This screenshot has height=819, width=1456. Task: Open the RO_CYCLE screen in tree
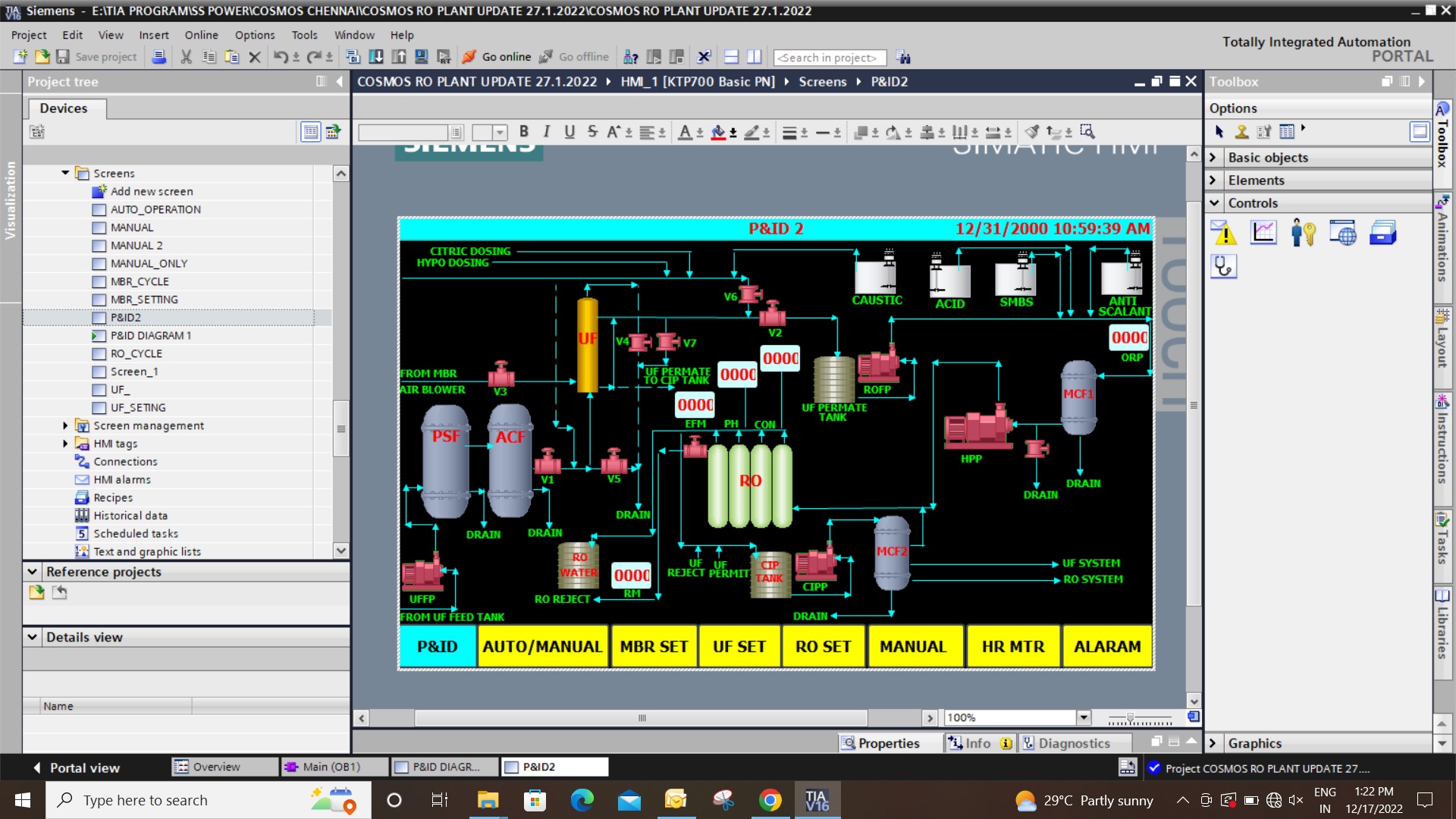136,353
